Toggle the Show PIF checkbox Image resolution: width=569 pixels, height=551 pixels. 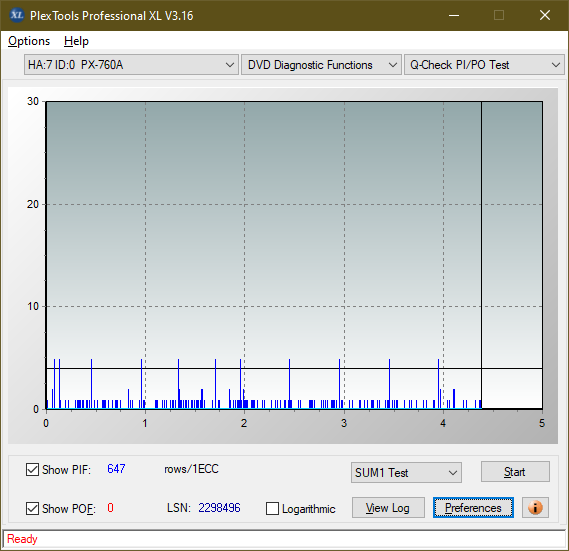(32, 469)
